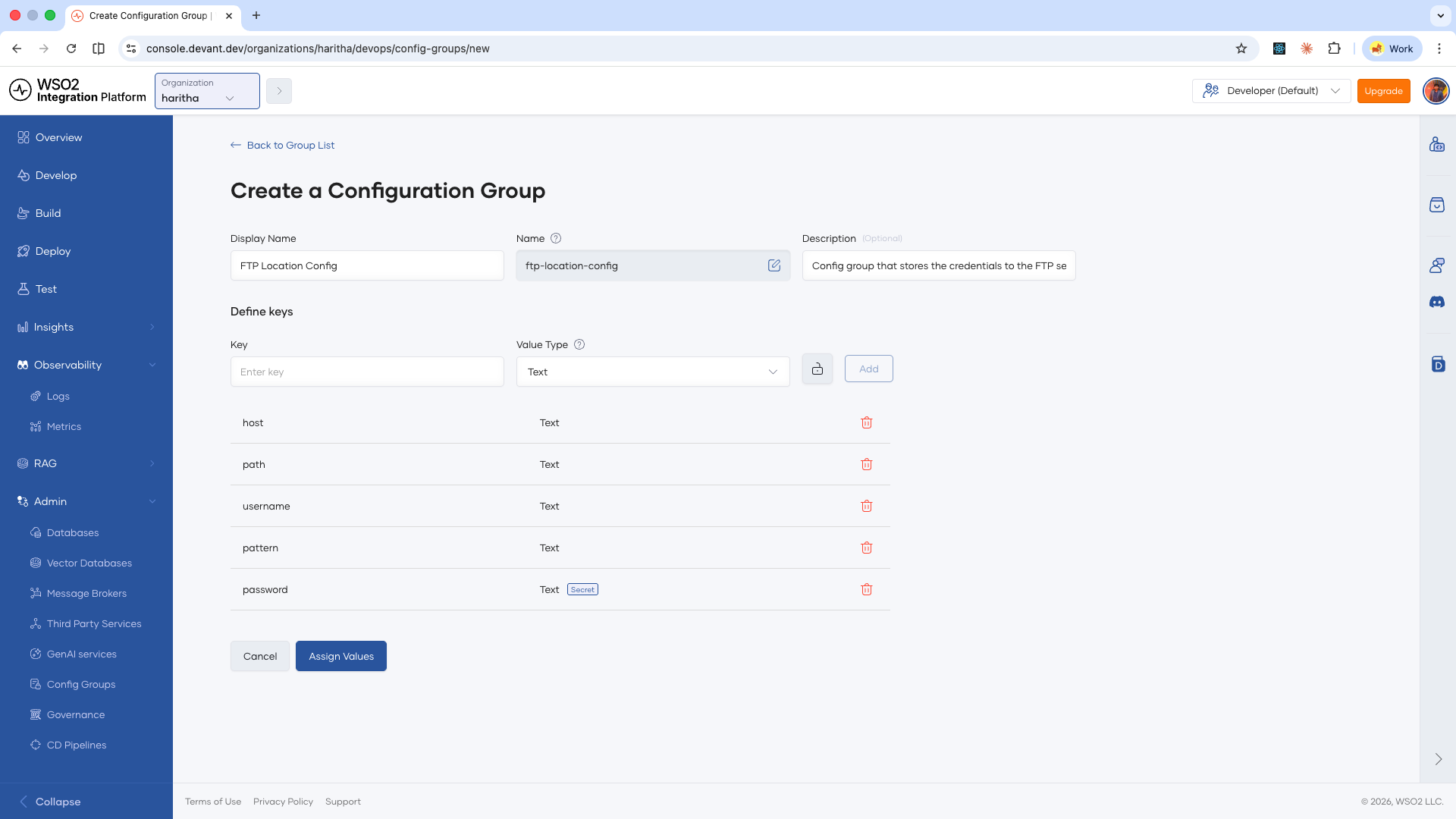Click the breadcrumb arrow next to Organization
Viewport: 1456px width, 819px height.
coord(279,91)
